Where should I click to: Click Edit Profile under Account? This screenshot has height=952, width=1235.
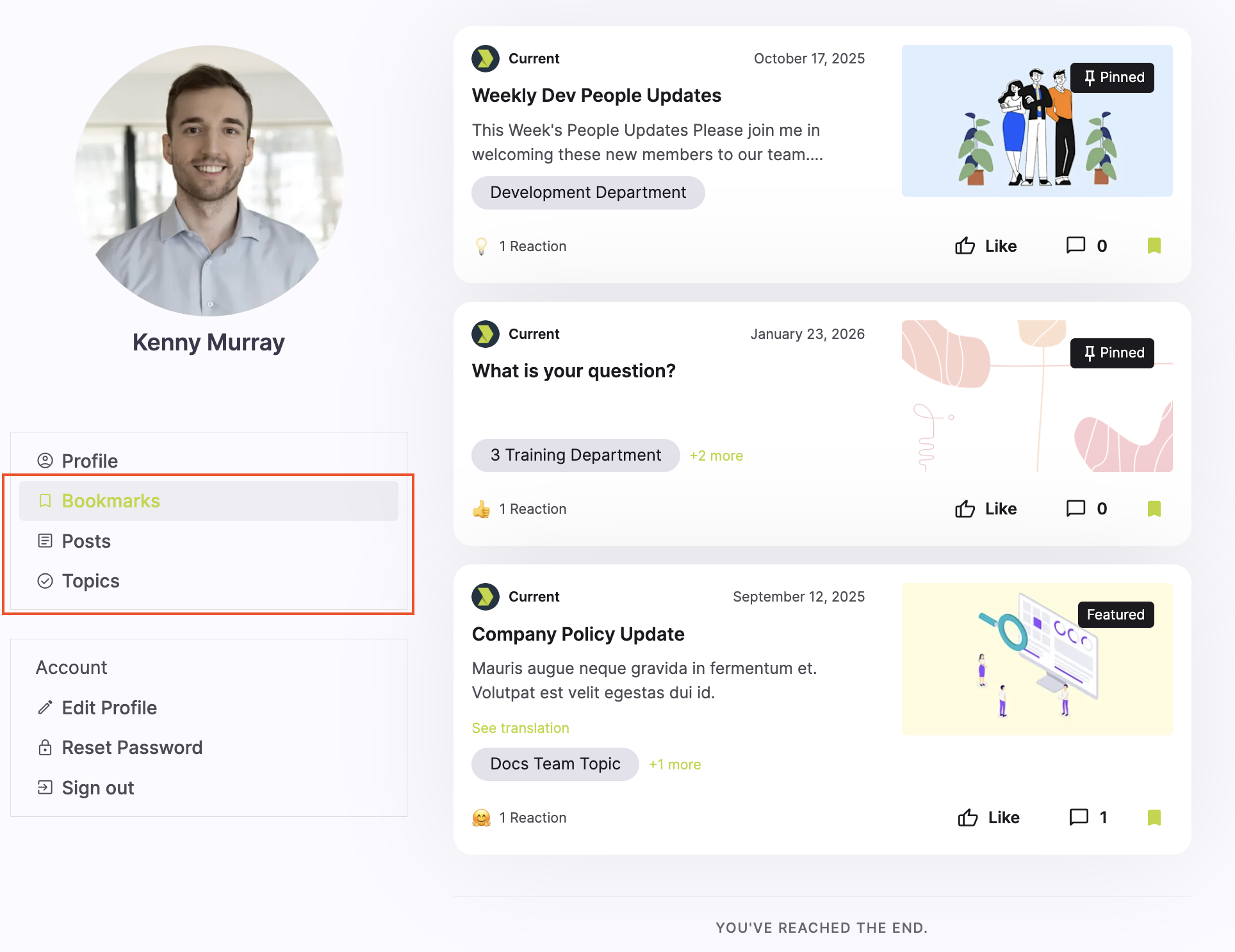click(x=109, y=708)
